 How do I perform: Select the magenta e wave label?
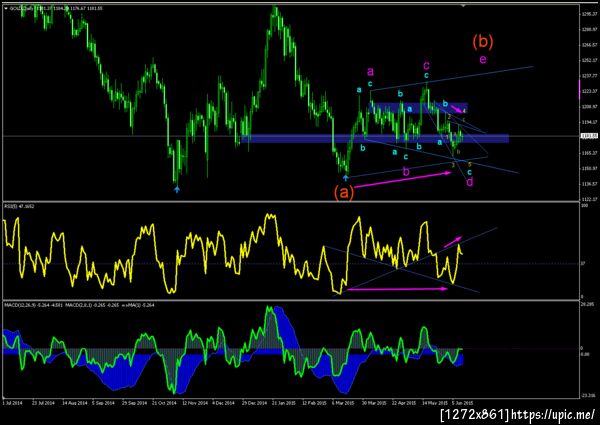pos(483,59)
